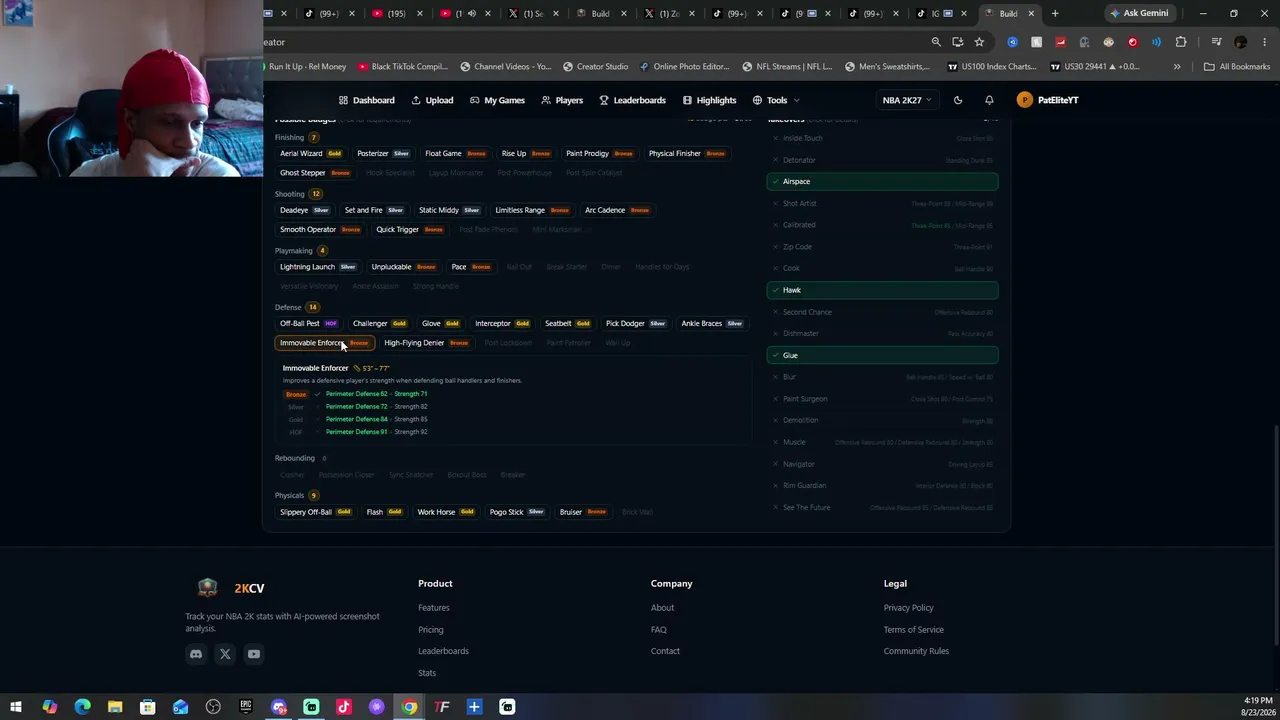Expand Off-Ball Pest badge requirements
Screen dimensions: 1280x720
click(x=309, y=324)
